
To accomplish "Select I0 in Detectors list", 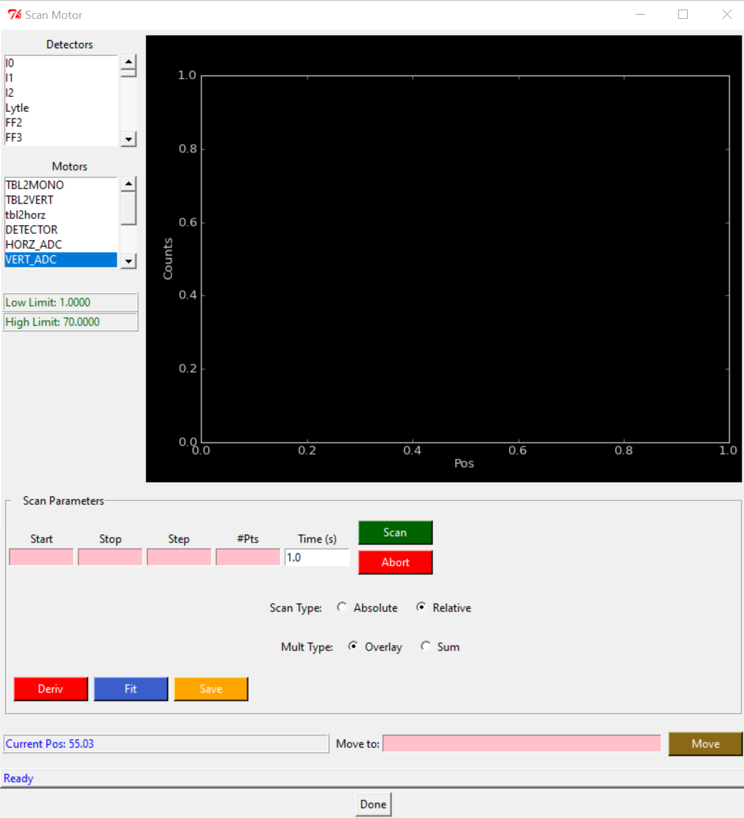I will (x=60, y=63).
